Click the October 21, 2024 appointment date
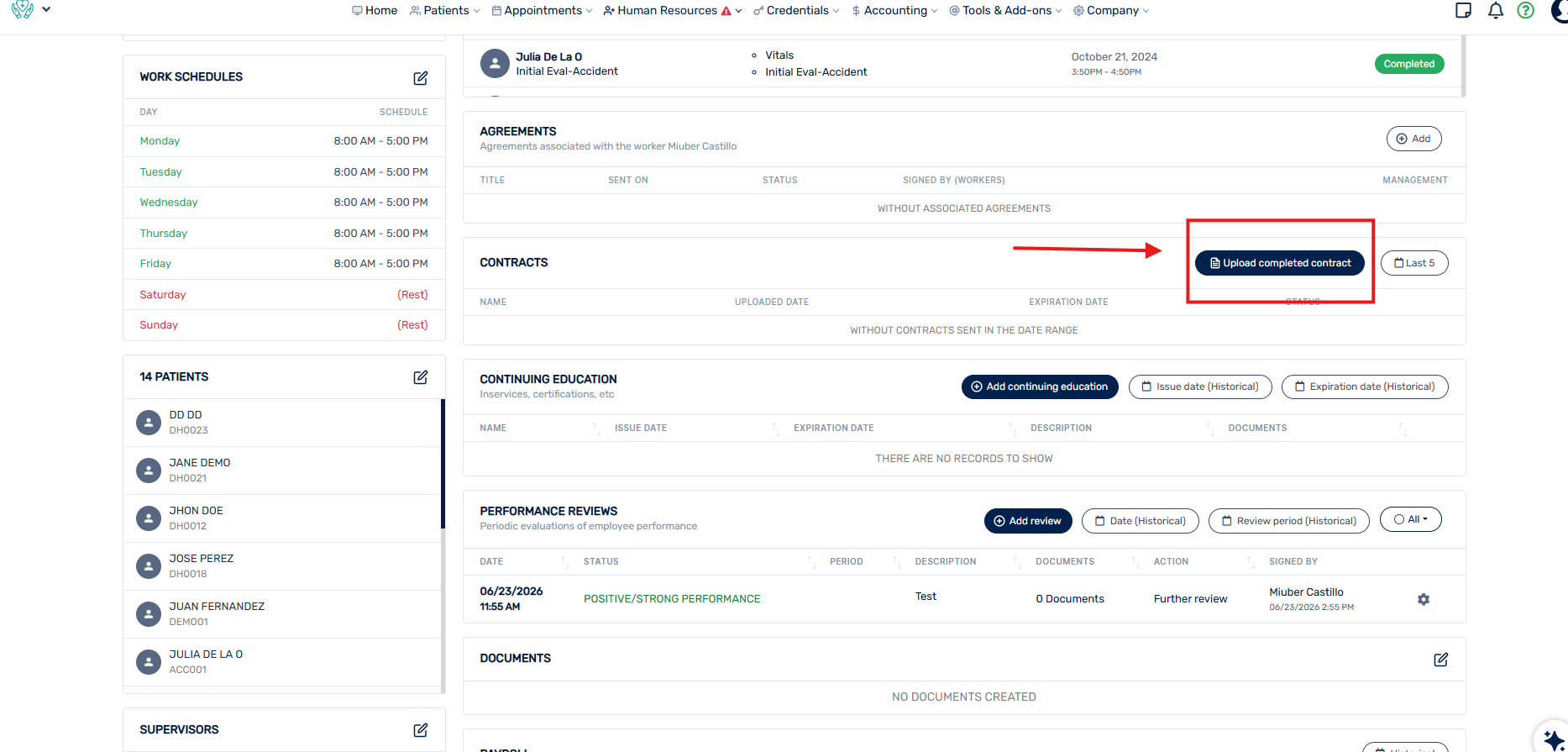Image resolution: width=1568 pixels, height=752 pixels. 1114,57
